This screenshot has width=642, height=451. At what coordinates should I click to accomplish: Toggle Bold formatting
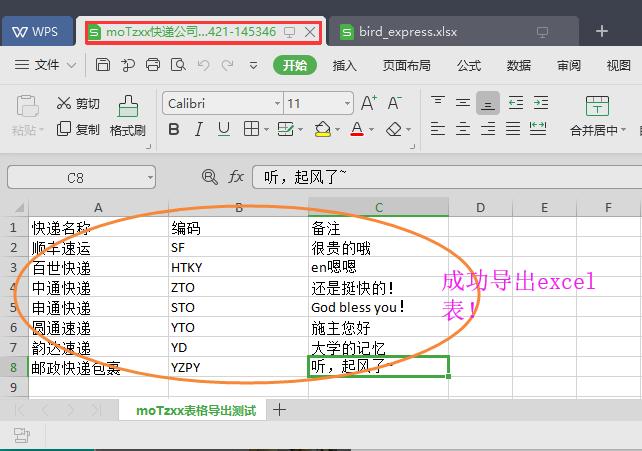click(x=174, y=129)
